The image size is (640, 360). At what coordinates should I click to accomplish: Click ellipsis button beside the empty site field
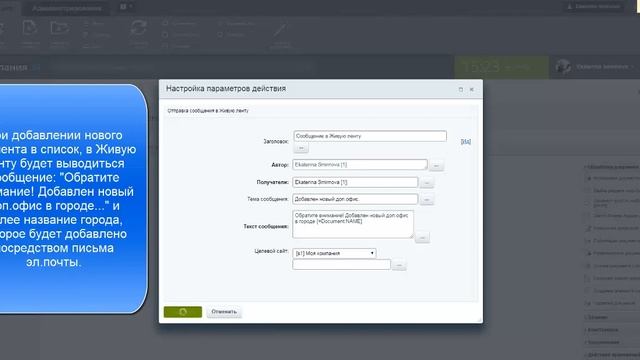coord(399,266)
